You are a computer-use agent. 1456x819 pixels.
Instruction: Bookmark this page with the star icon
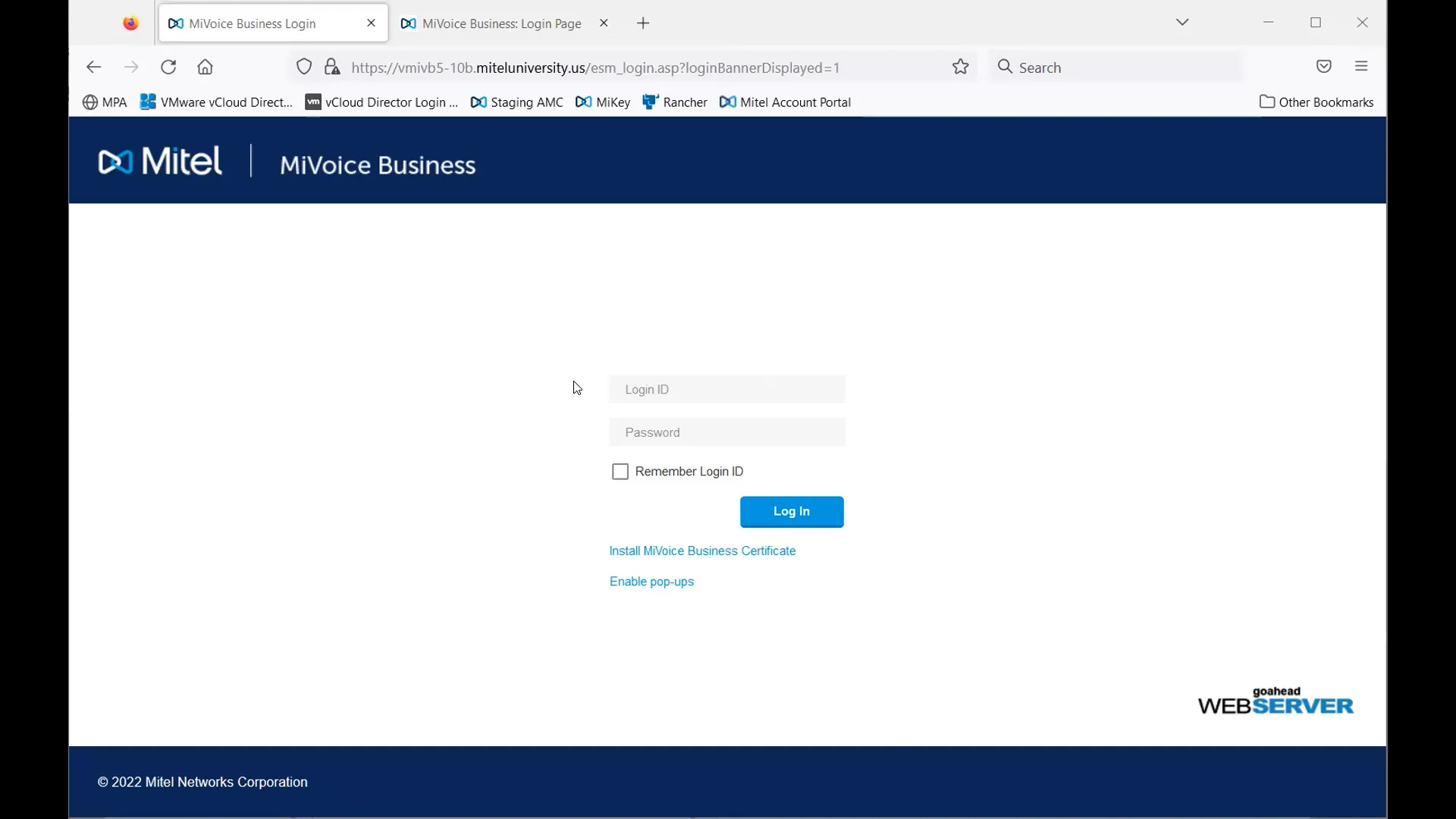point(960,67)
